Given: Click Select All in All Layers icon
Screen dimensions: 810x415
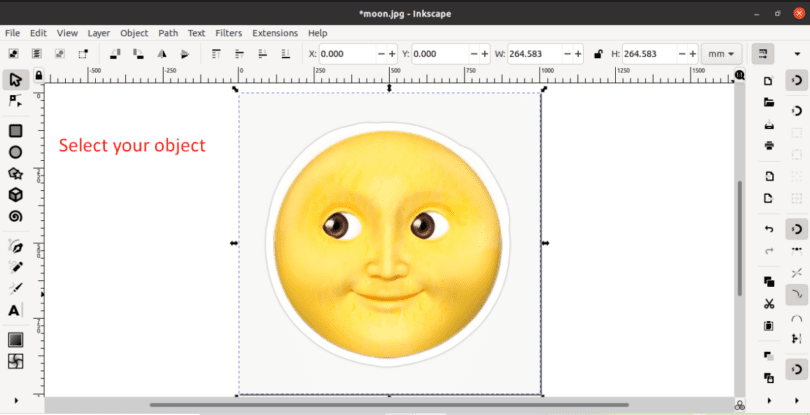Looking at the screenshot, I should click(x=37, y=54).
